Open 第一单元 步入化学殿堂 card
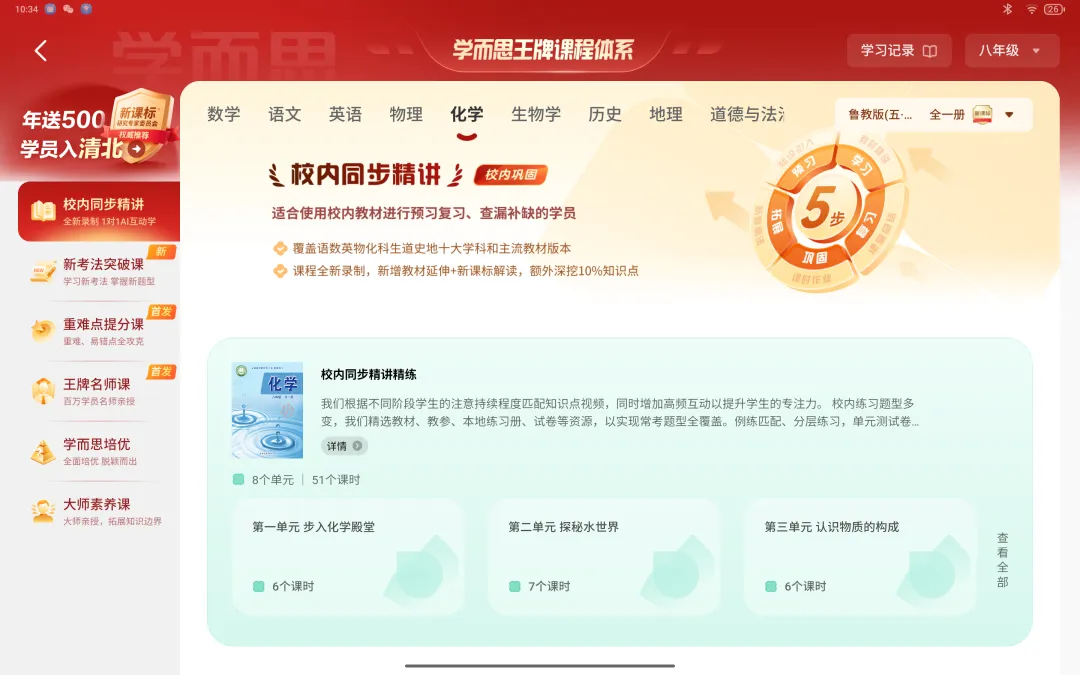This screenshot has width=1080, height=675. tap(348, 557)
